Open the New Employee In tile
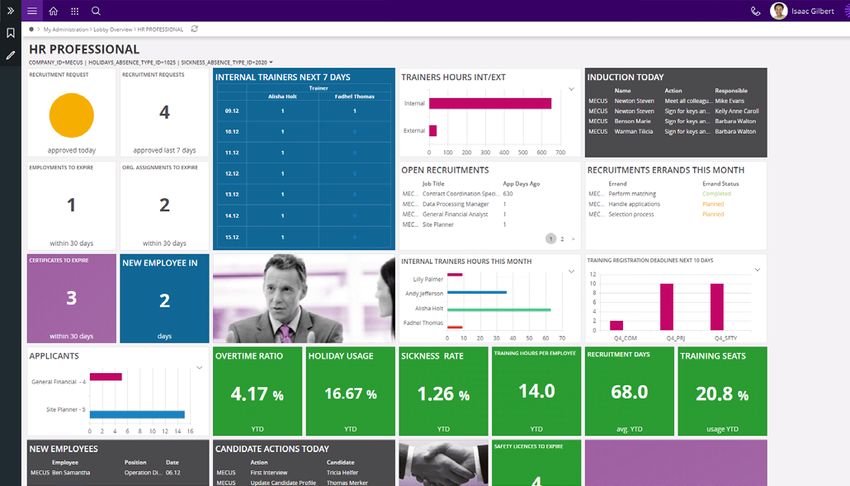The width and height of the screenshot is (850, 486). (164, 299)
